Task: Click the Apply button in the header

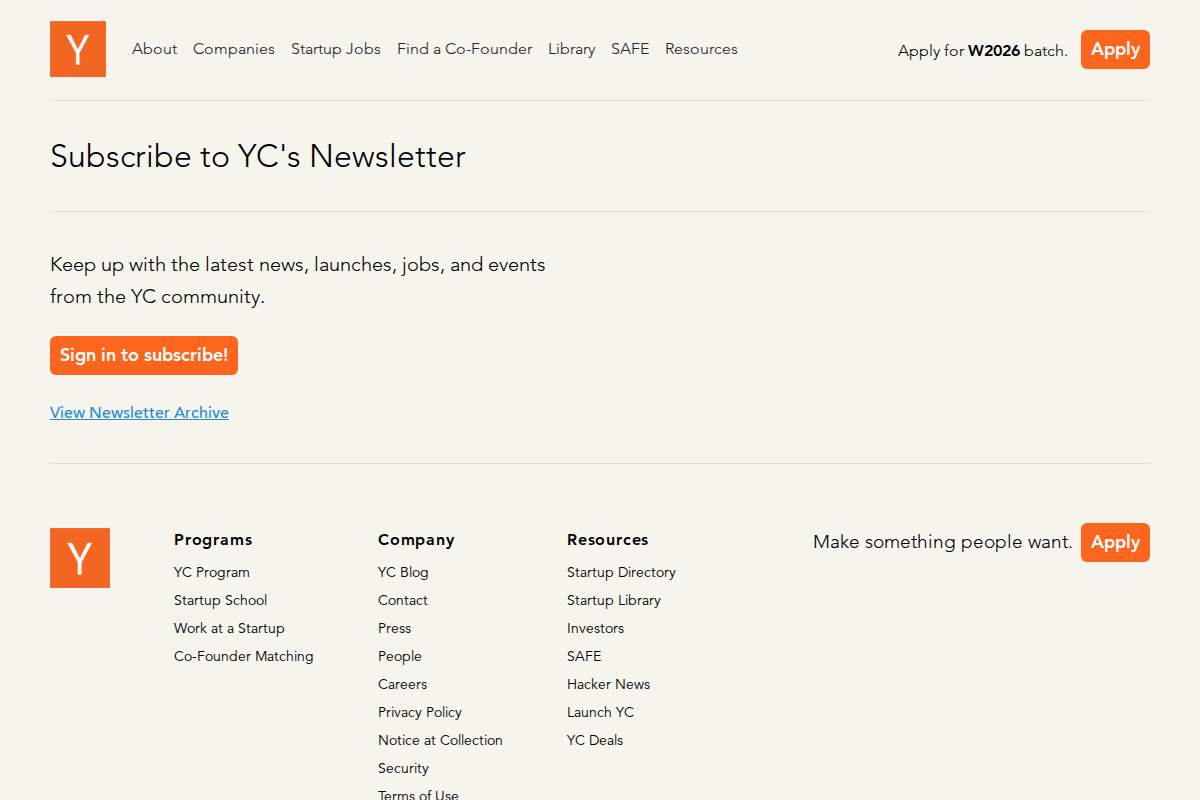Action: 1114,48
